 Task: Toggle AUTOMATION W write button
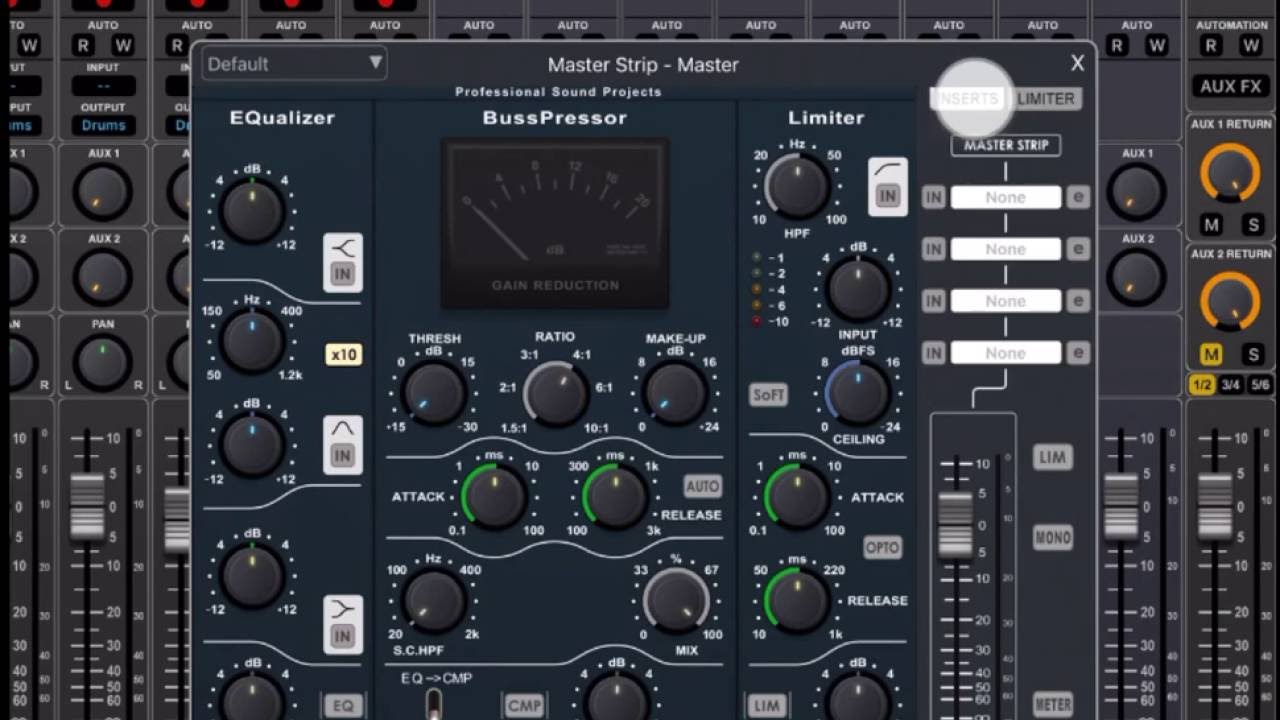tap(1251, 45)
